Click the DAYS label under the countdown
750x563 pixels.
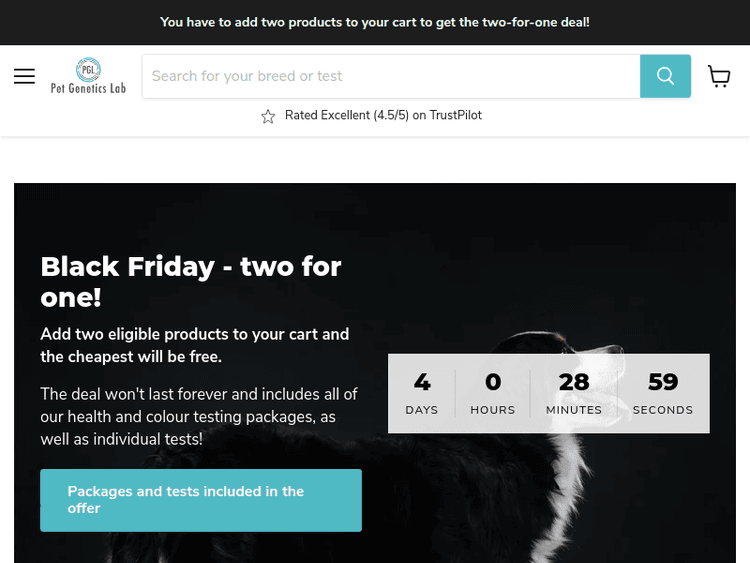[422, 410]
